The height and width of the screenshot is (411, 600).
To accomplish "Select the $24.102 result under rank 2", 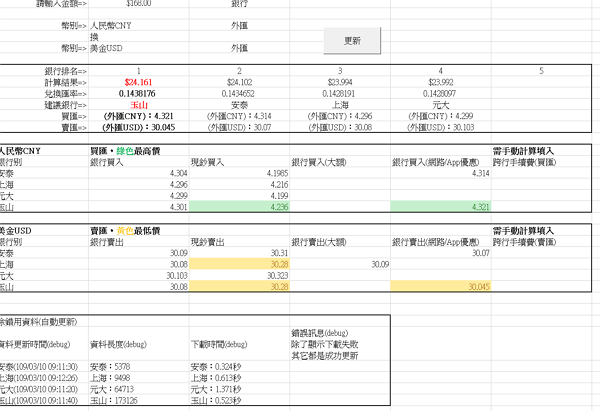I will pos(239,82).
